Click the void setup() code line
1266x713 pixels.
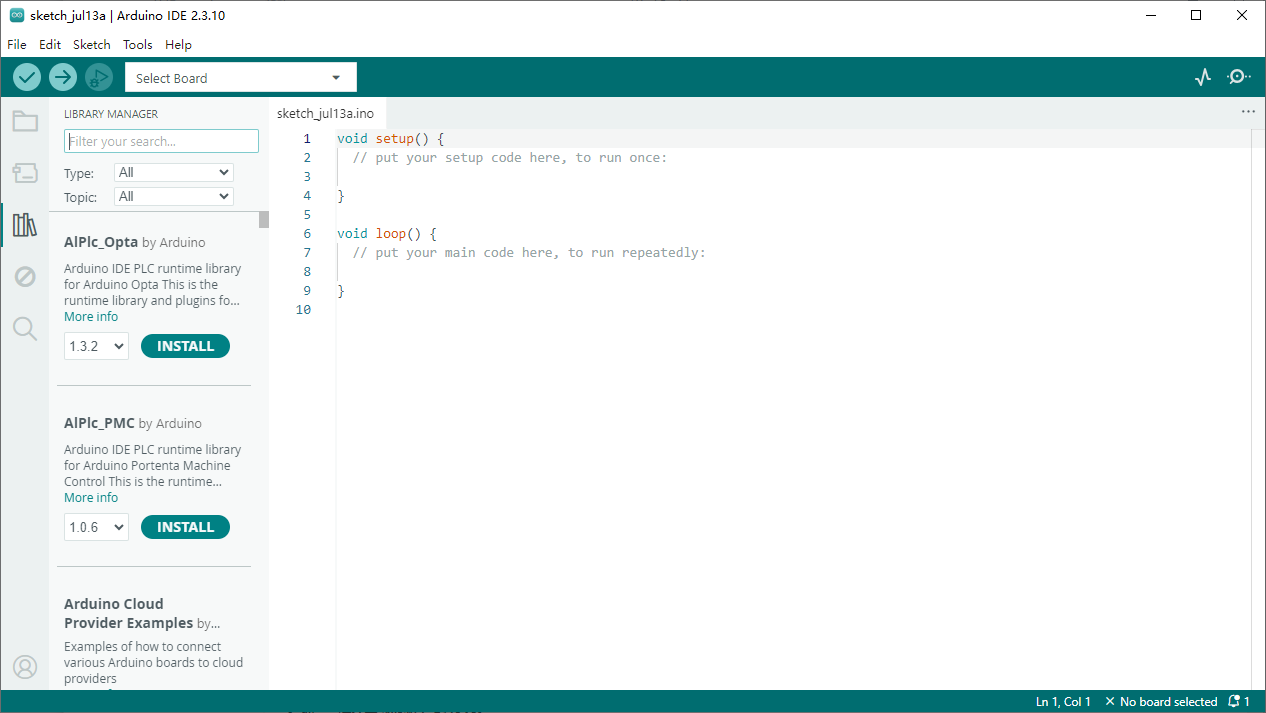[390, 139]
